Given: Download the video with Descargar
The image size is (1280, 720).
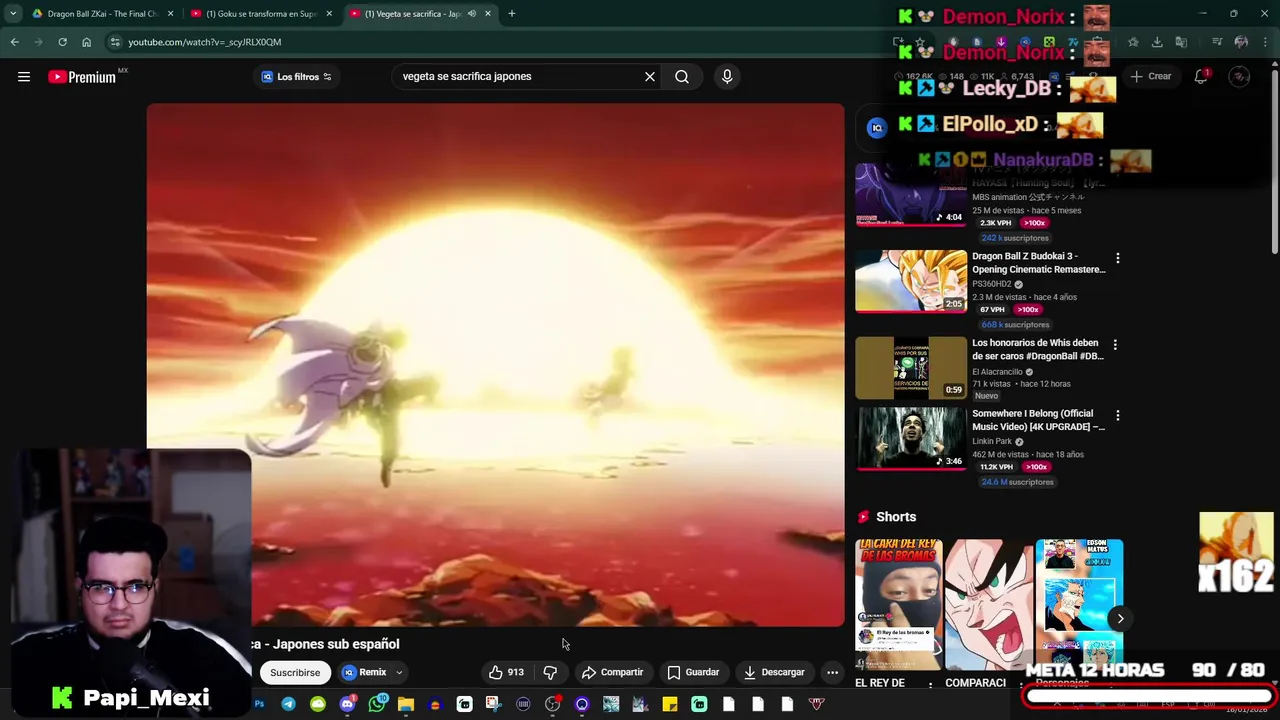Looking at the screenshot, I should point(774,672).
